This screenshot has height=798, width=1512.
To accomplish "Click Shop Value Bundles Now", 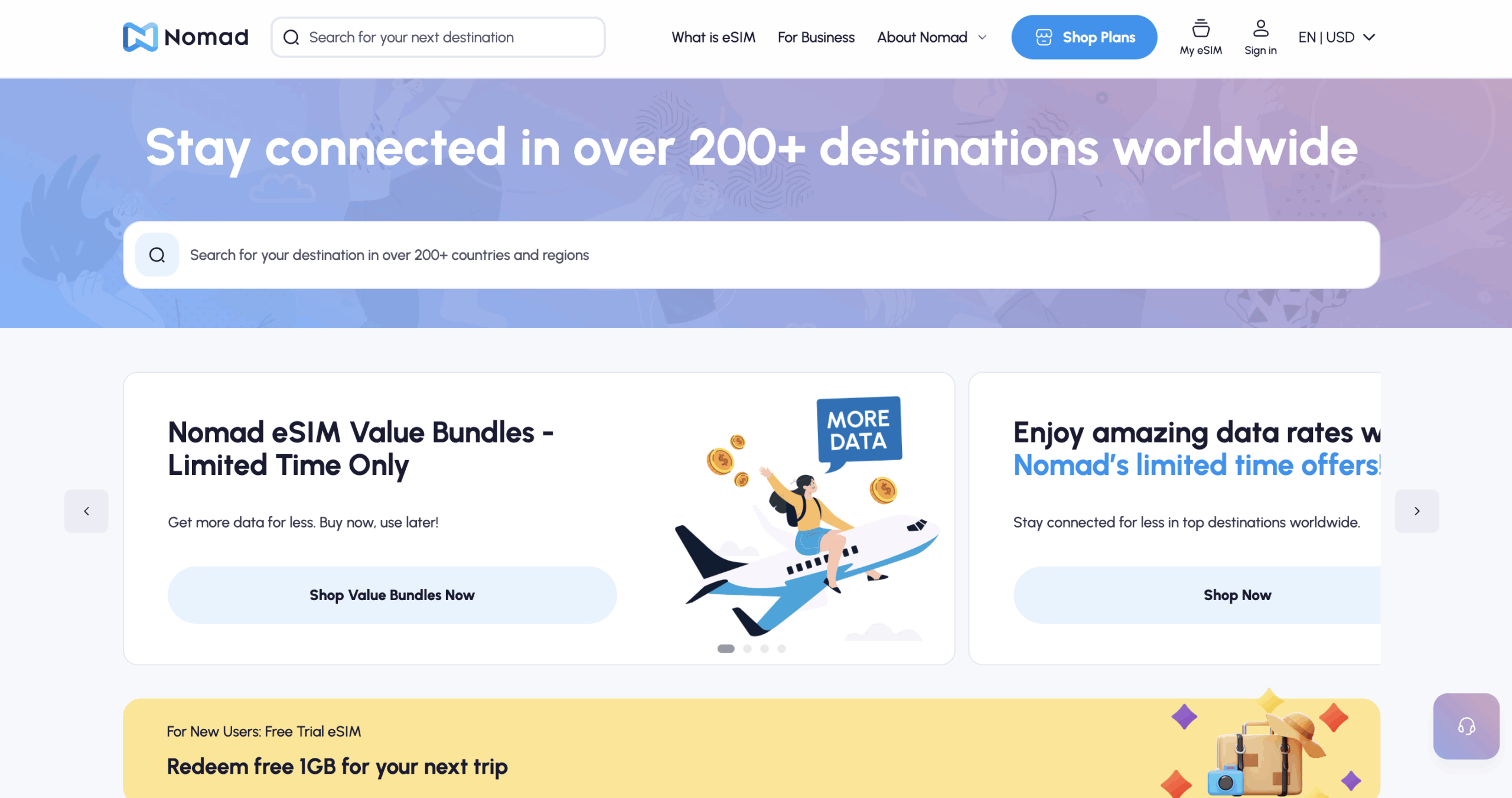I will tap(392, 595).
